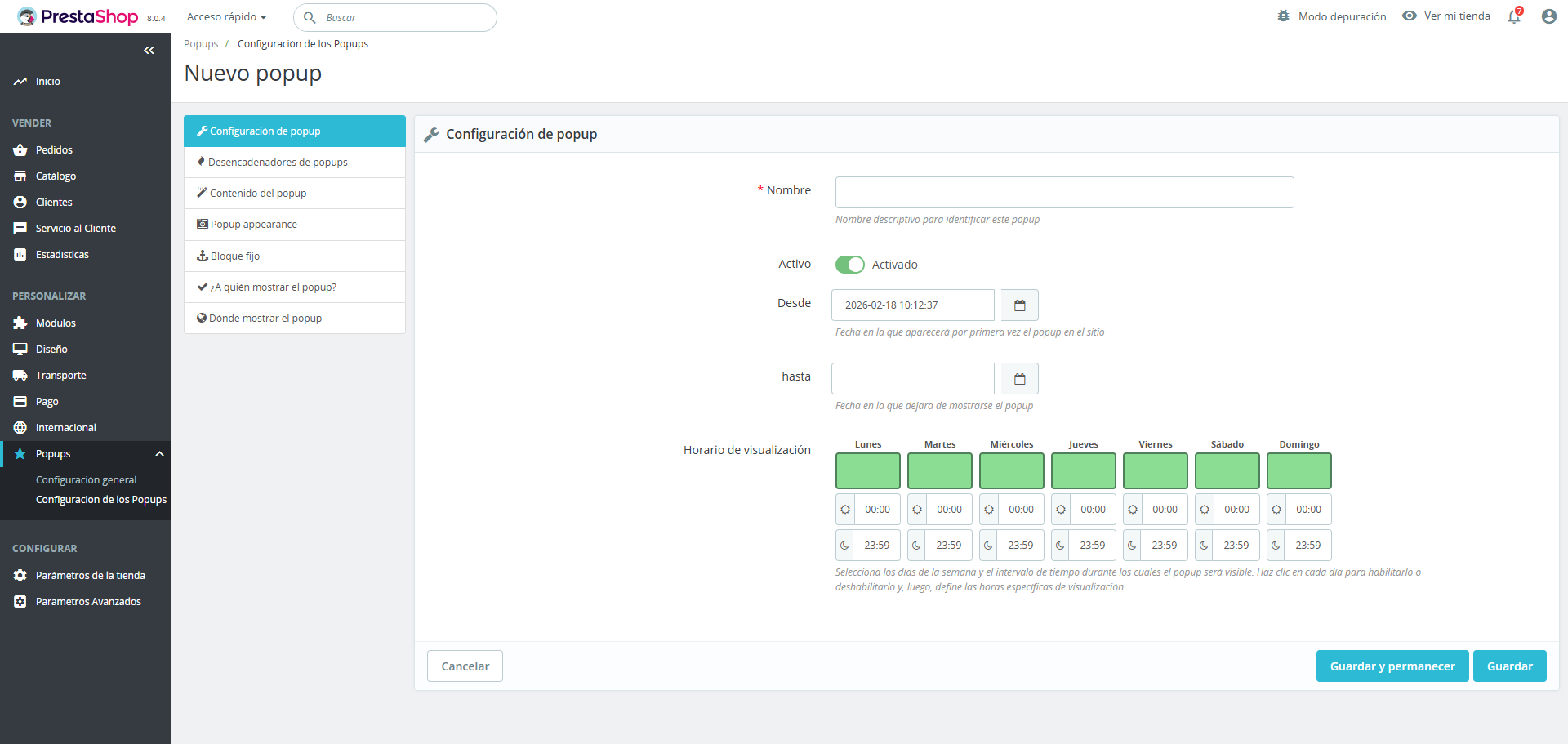Switch to Desencadenadores de popups tab
Image resolution: width=1568 pixels, height=744 pixels.
point(295,163)
